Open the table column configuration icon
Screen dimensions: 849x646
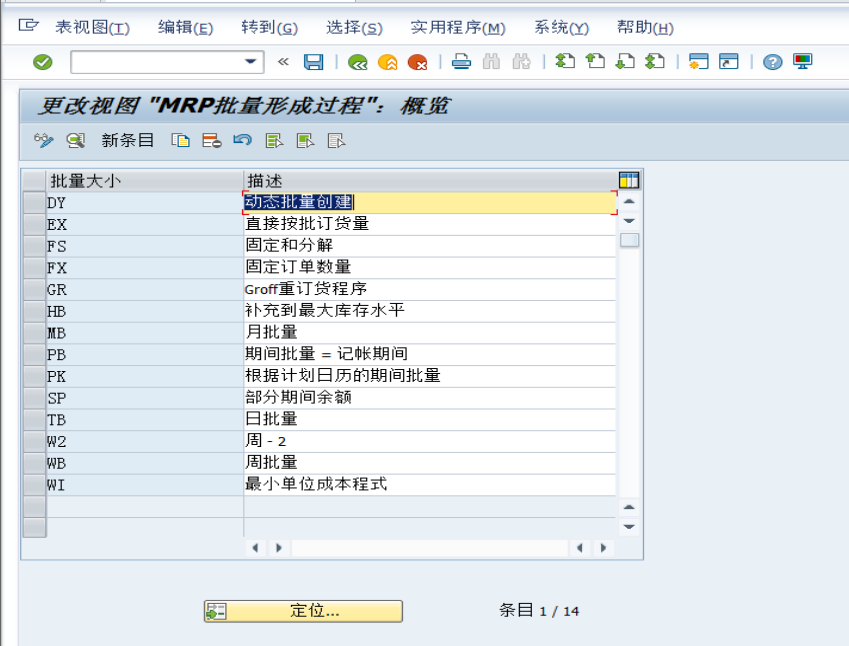(x=629, y=177)
